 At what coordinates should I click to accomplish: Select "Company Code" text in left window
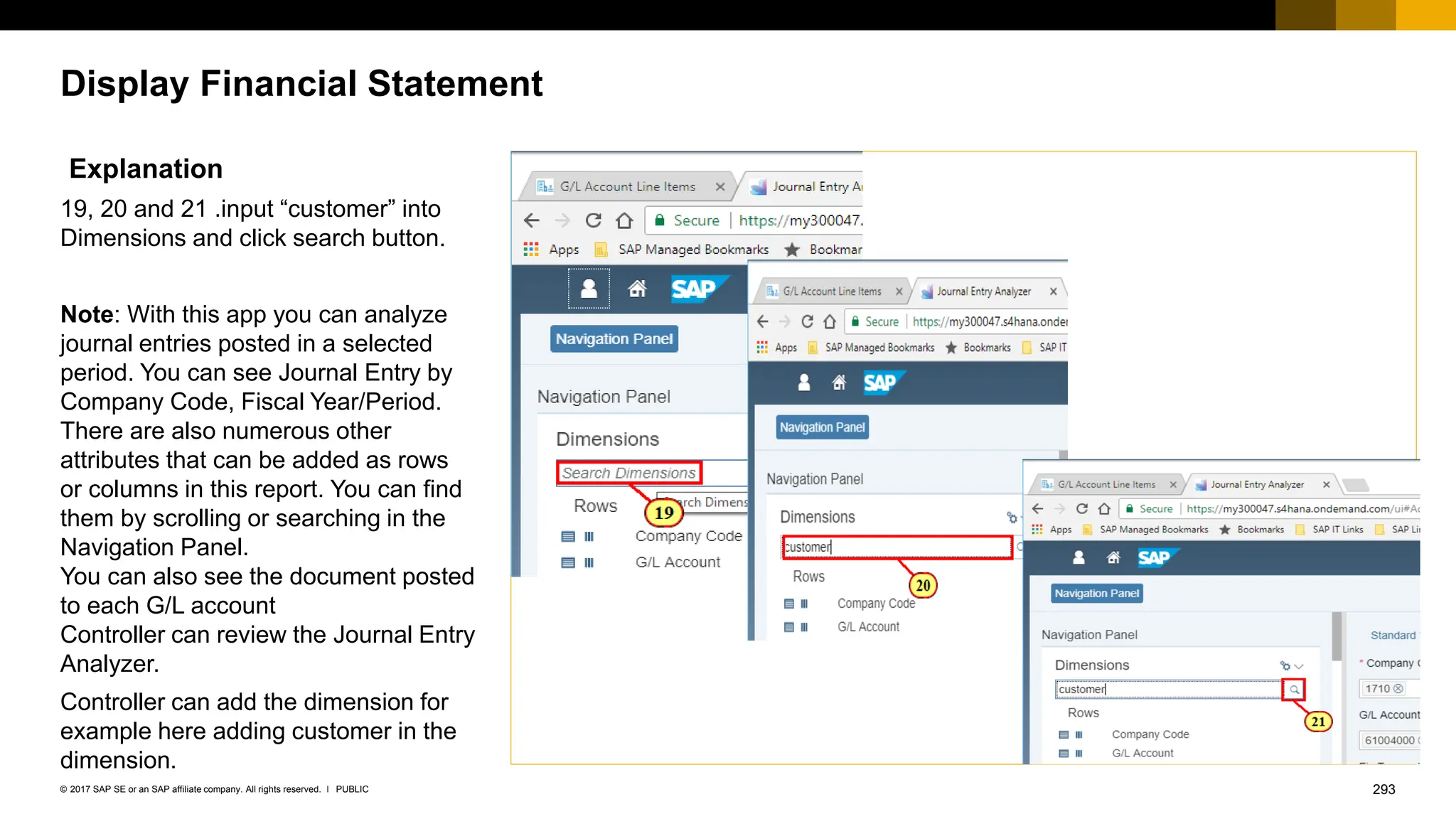tap(688, 536)
